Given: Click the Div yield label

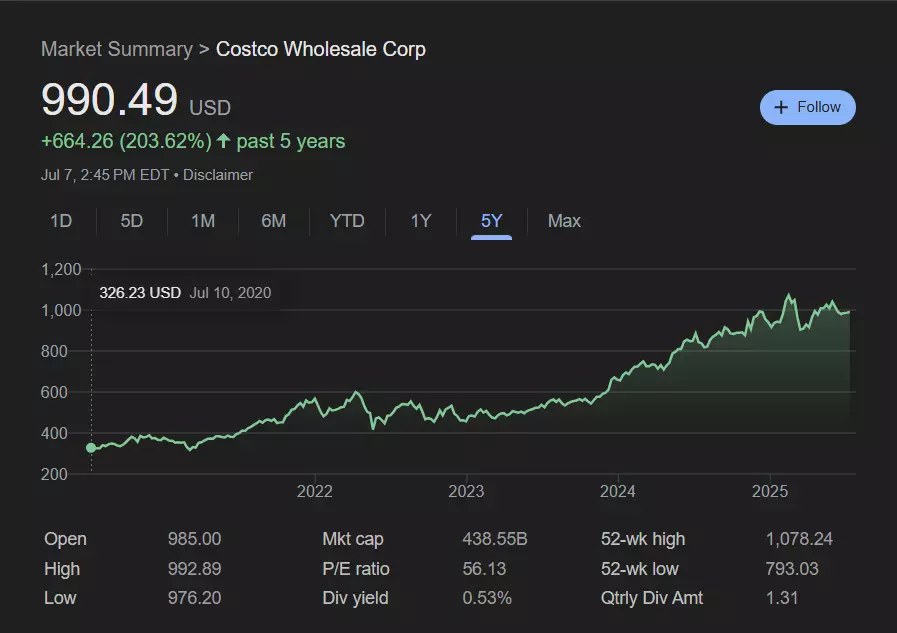Looking at the screenshot, I should point(355,598).
